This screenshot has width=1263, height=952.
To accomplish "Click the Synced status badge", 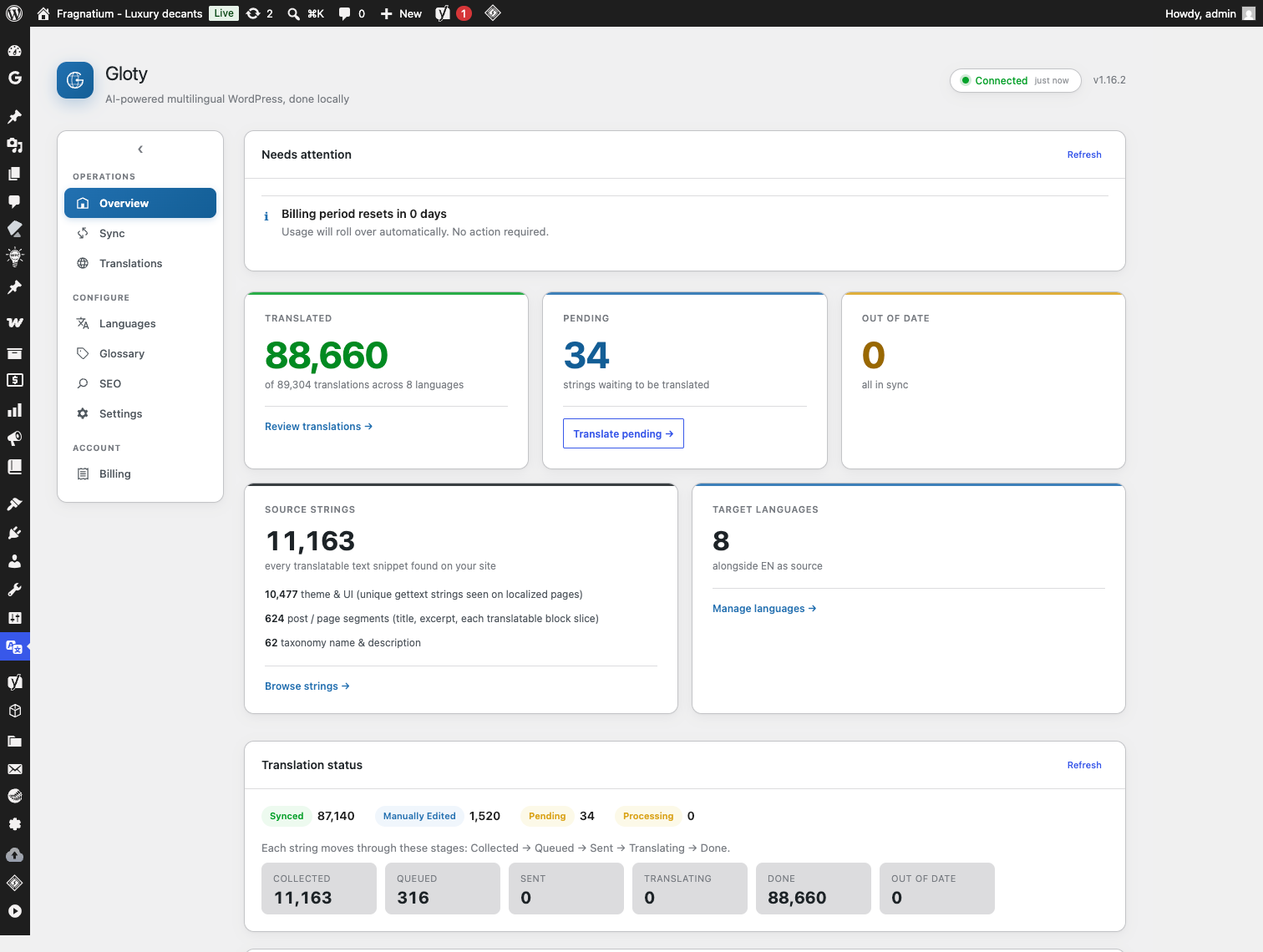I will point(287,816).
